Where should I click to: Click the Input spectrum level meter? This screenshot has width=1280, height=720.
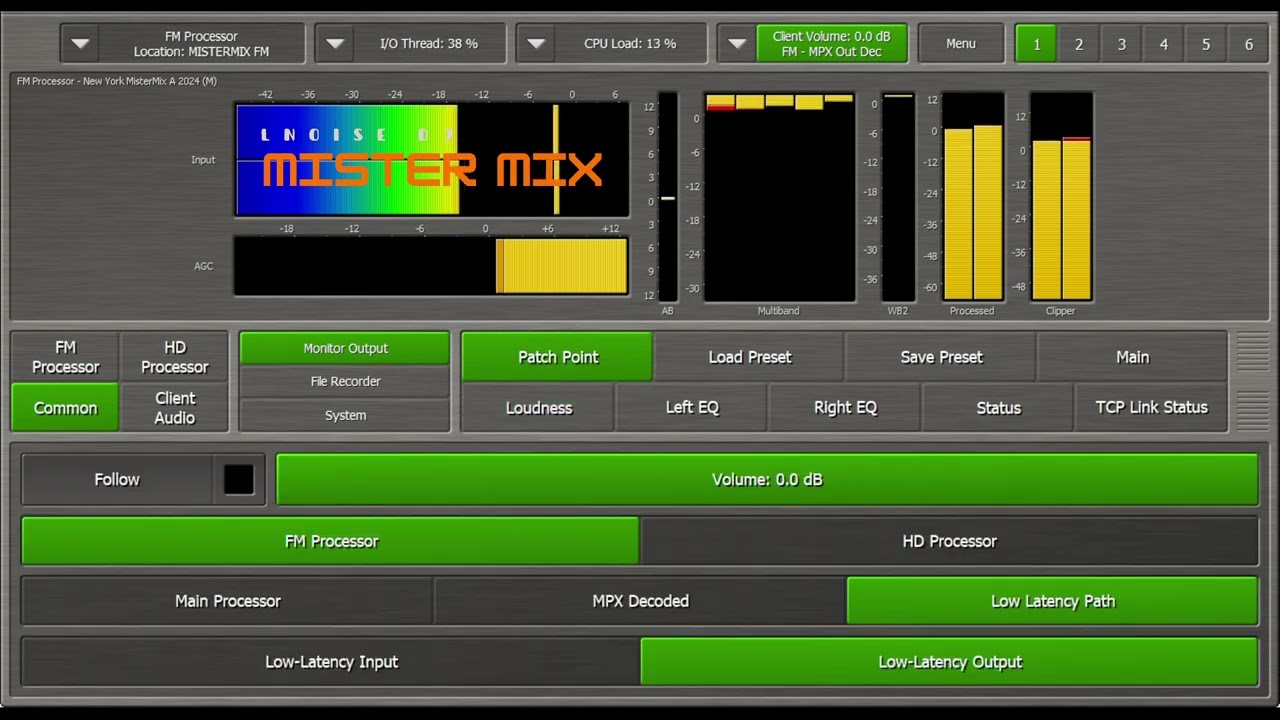(x=432, y=160)
